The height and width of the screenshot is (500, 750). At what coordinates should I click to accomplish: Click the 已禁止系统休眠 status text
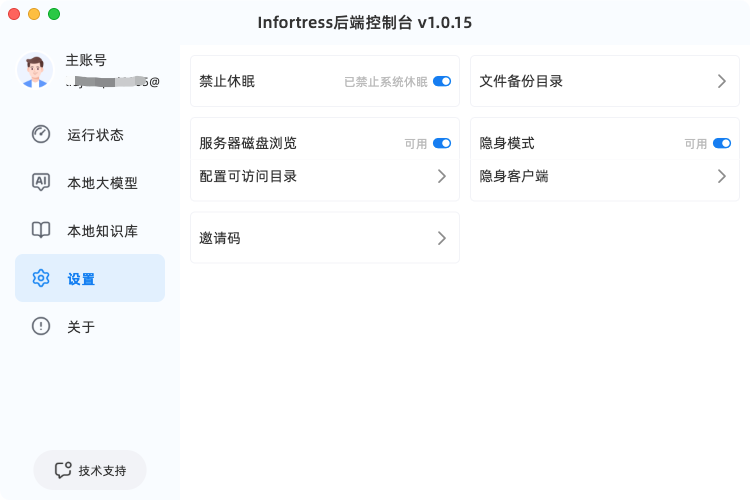386,82
